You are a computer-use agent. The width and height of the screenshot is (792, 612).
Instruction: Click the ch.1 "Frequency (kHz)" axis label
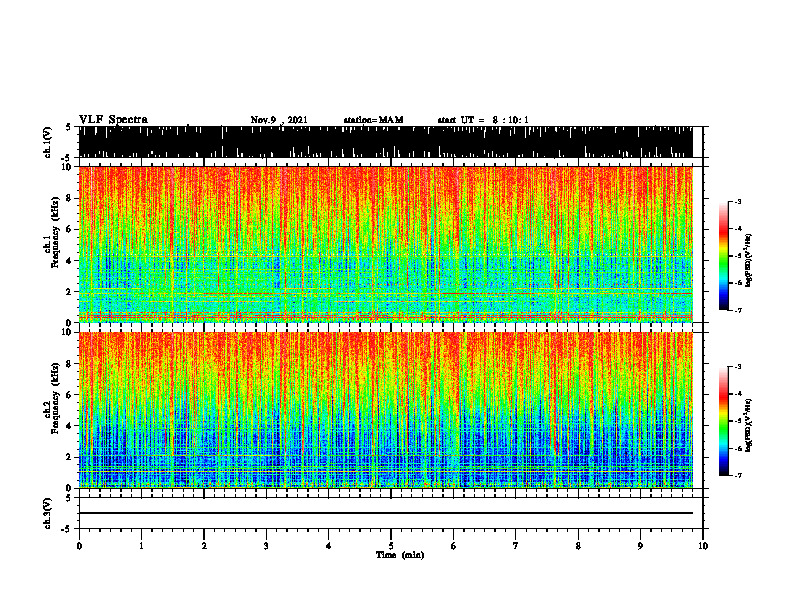56,232
